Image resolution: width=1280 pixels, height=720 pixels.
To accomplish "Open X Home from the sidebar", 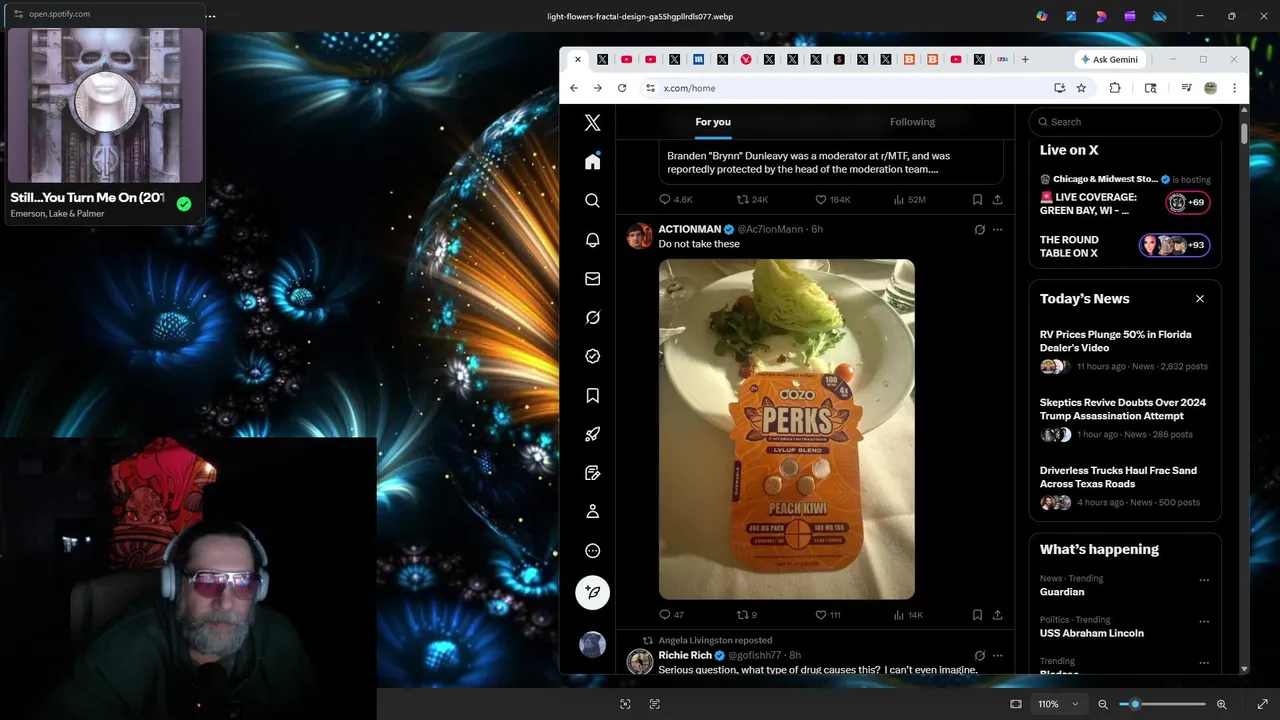I will click(x=592, y=162).
